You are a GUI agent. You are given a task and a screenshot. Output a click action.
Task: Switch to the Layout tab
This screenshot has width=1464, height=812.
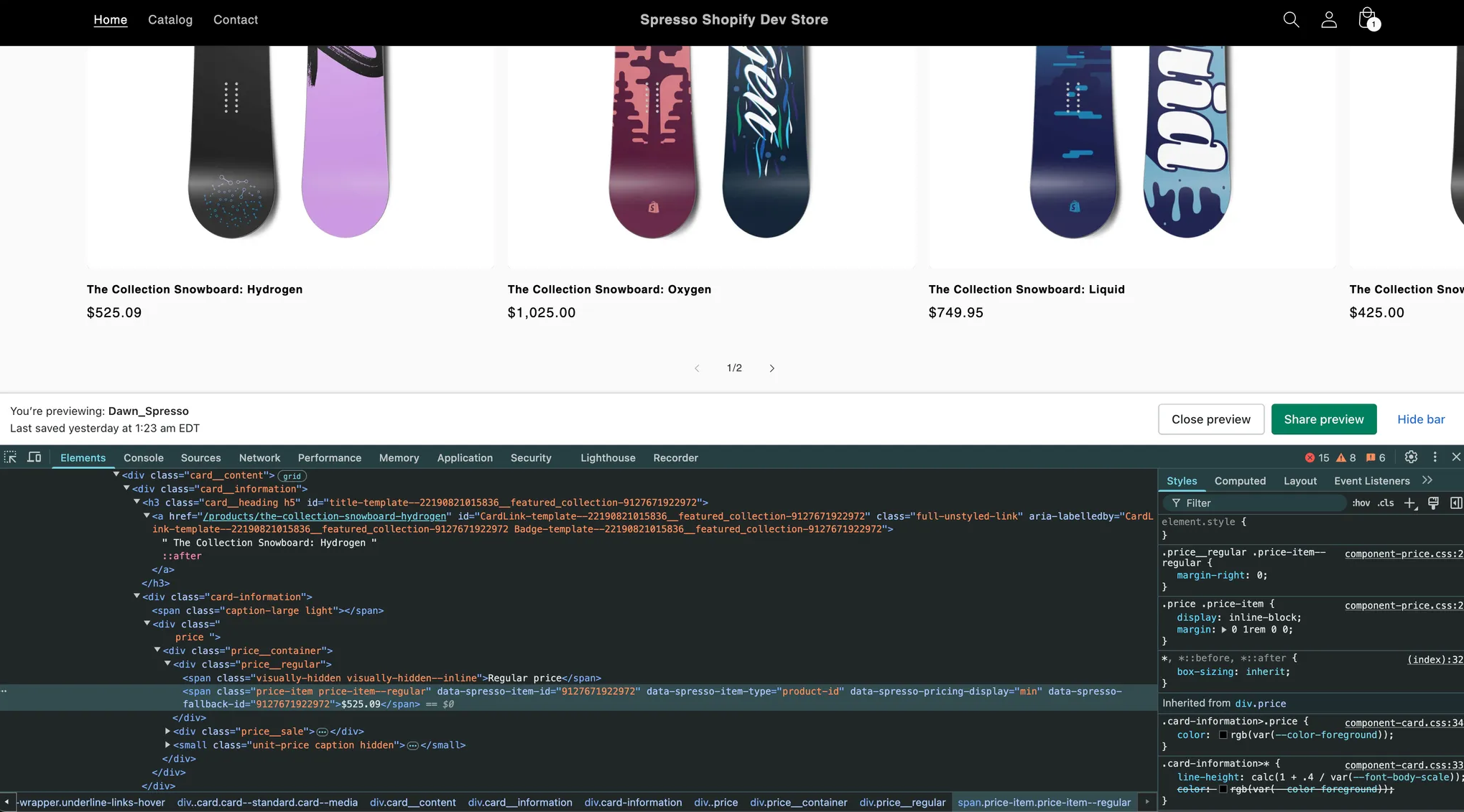(x=1300, y=481)
